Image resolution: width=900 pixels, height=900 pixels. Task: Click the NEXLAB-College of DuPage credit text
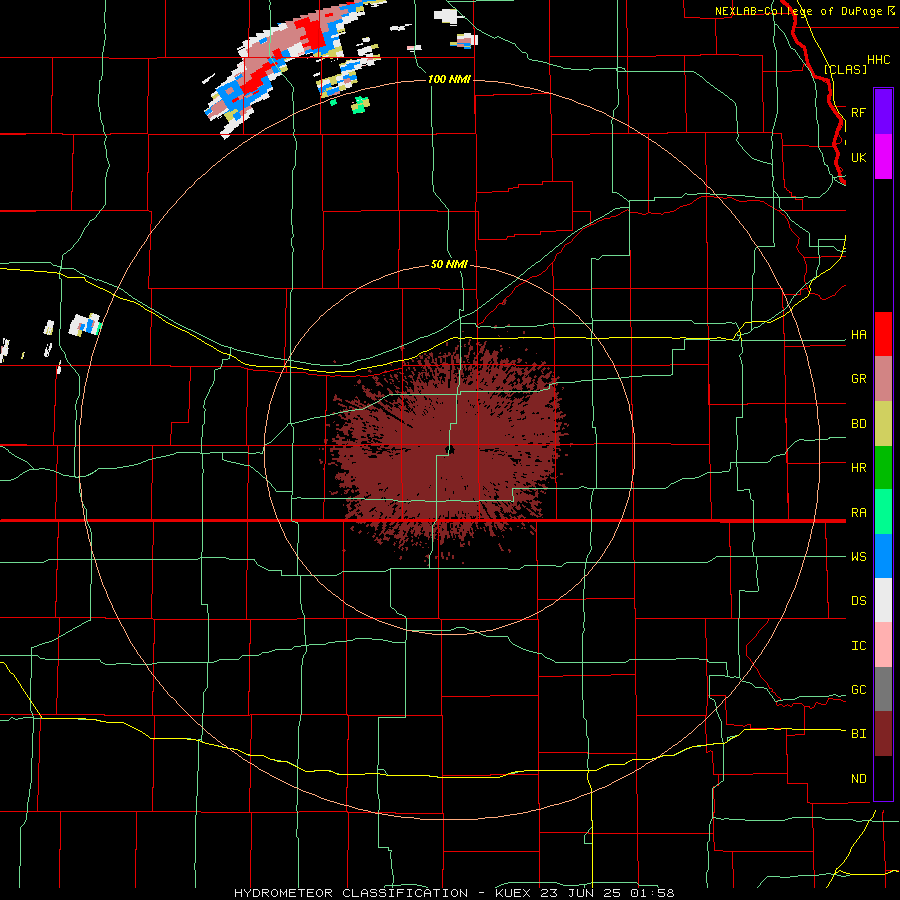(x=799, y=11)
